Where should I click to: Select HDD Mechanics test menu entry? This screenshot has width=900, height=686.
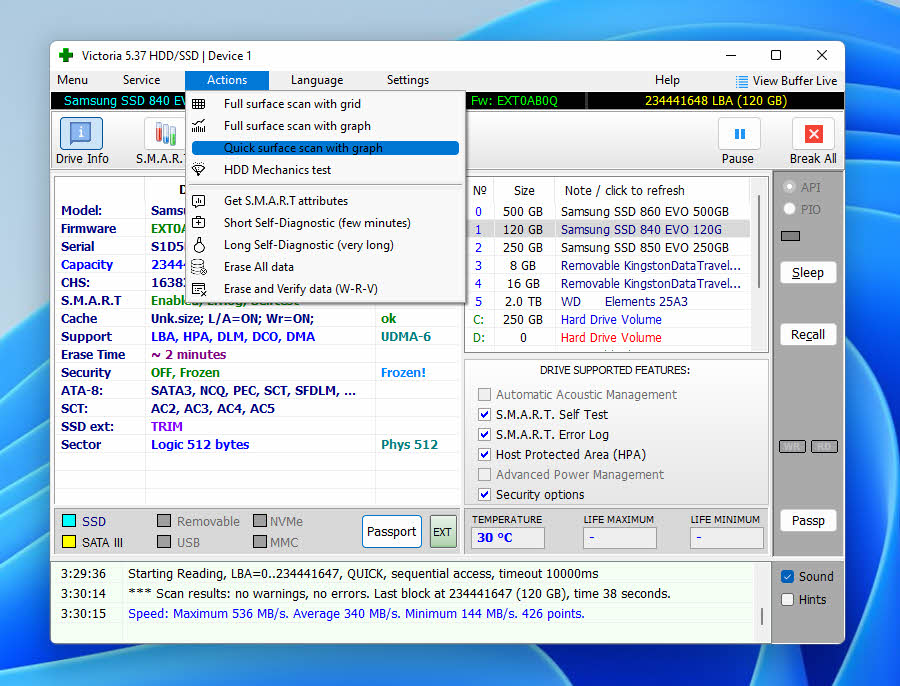(325, 170)
